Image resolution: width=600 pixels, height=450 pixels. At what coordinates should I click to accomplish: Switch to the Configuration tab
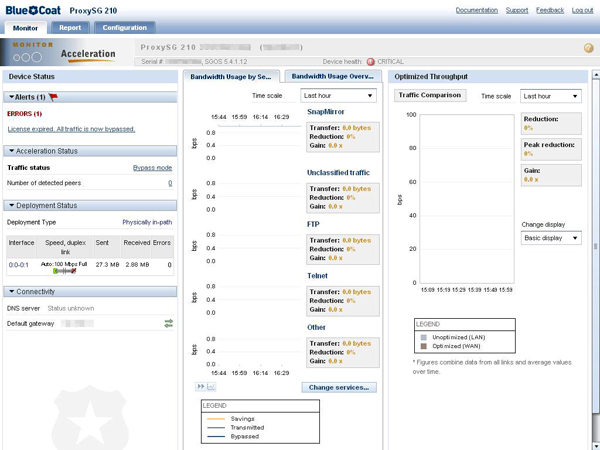coord(124,28)
